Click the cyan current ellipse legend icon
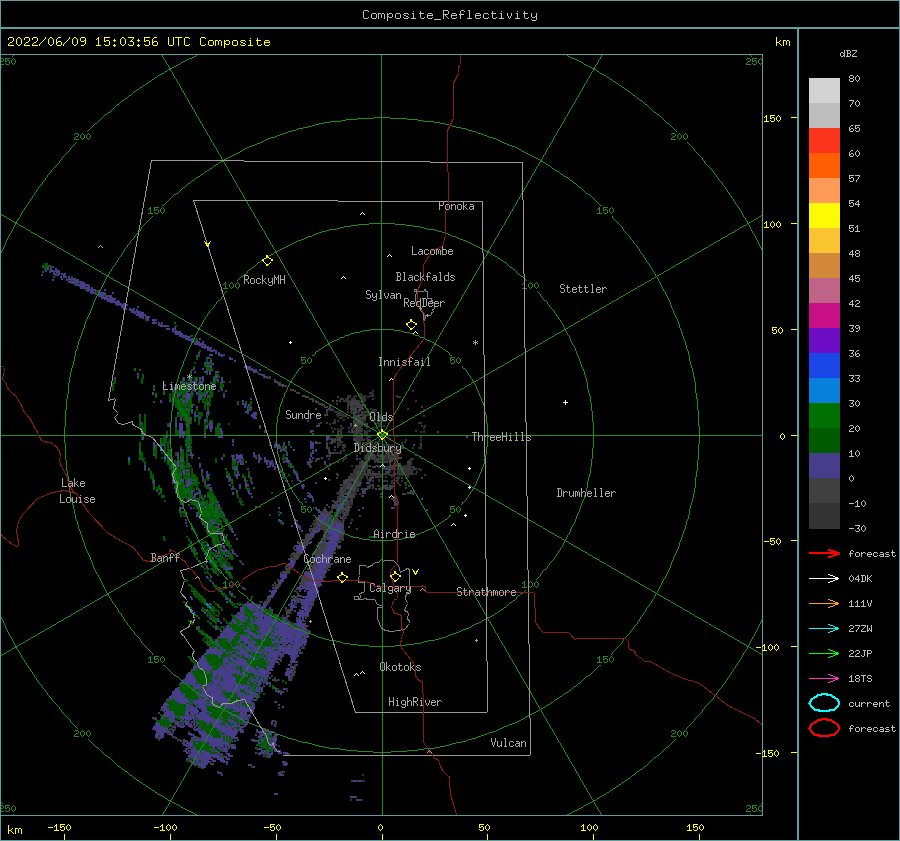The width and height of the screenshot is (900, 841). coord(824,703)
